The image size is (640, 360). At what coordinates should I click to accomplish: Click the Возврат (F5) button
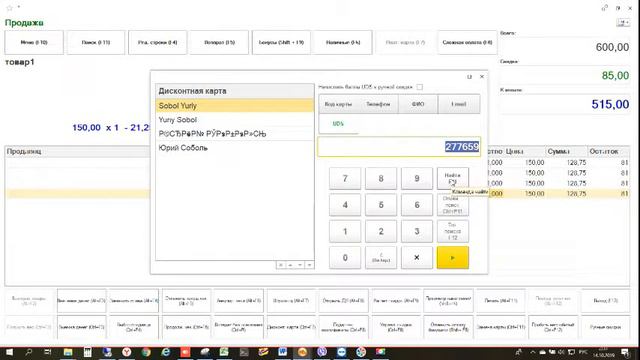pos(220,42)
